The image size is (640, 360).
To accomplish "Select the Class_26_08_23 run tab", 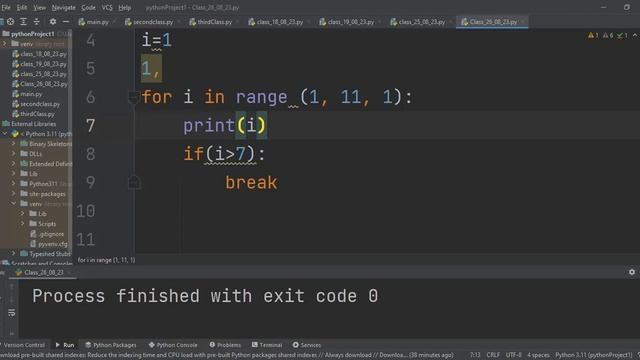I will tap(43, 272).
